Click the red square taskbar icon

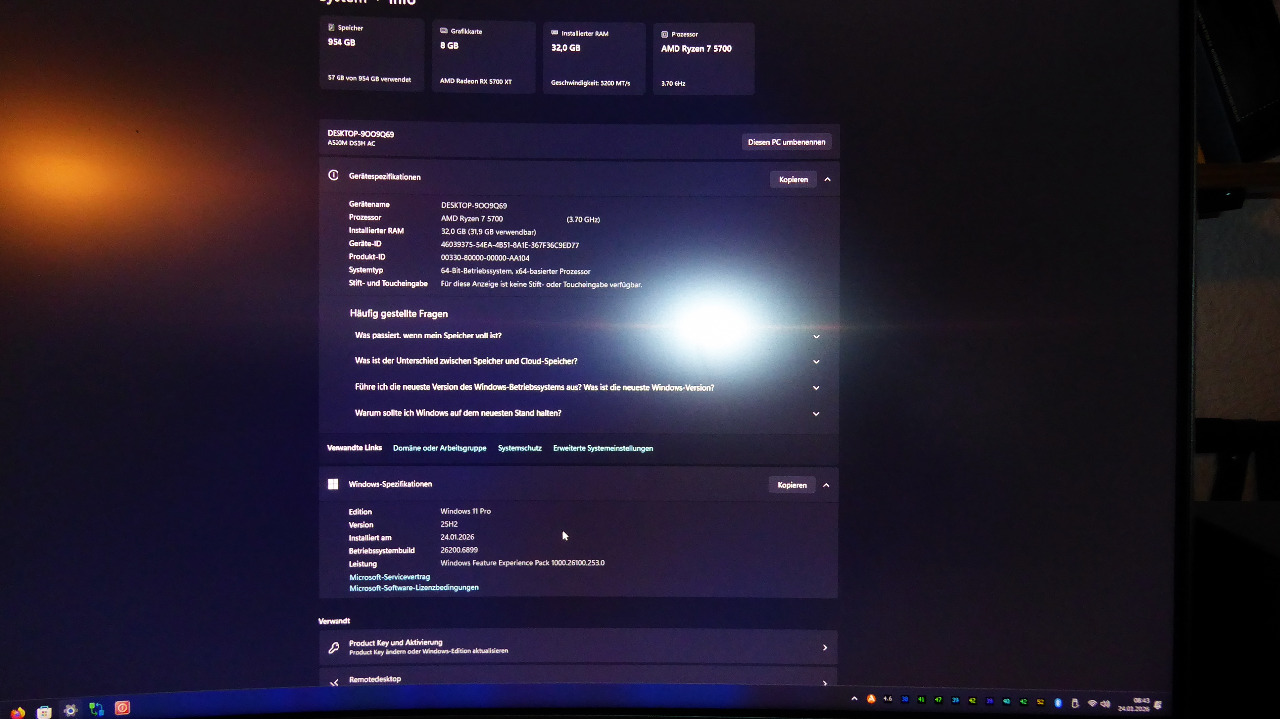tap(122, 708)
